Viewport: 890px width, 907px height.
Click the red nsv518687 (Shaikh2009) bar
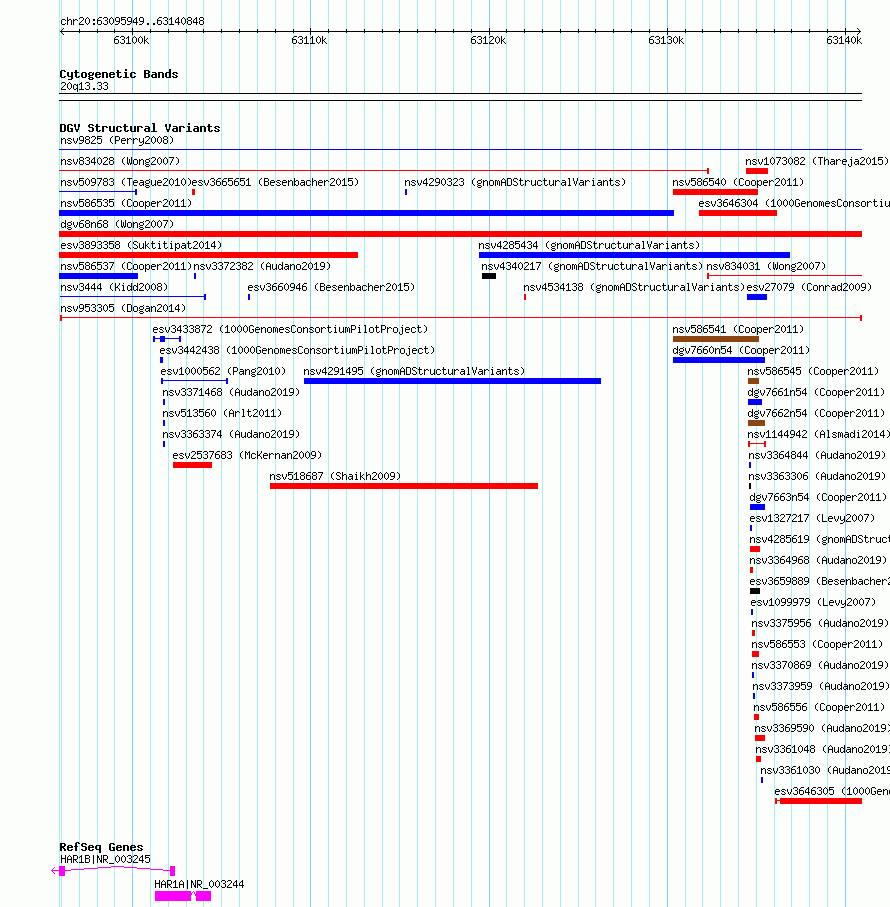click(x=404, y=486)
